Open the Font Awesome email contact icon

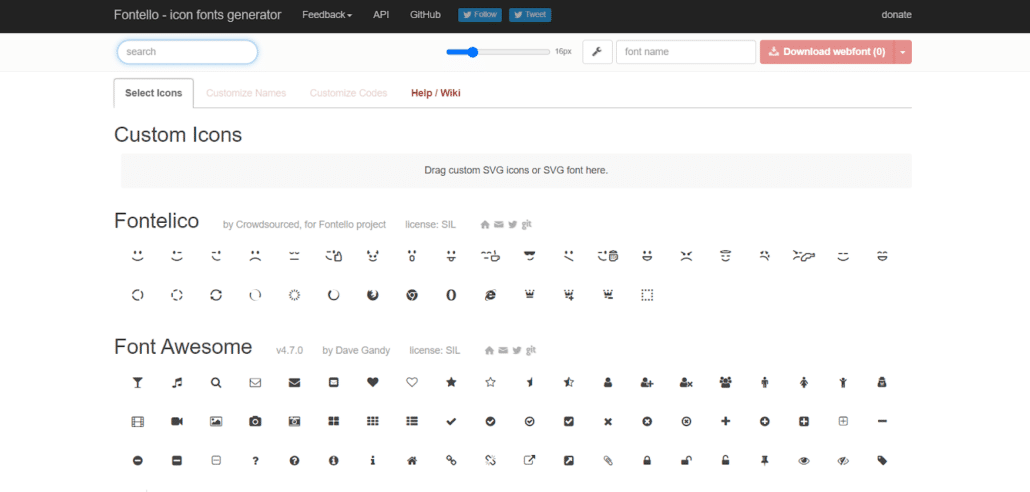tap(503, 350)
